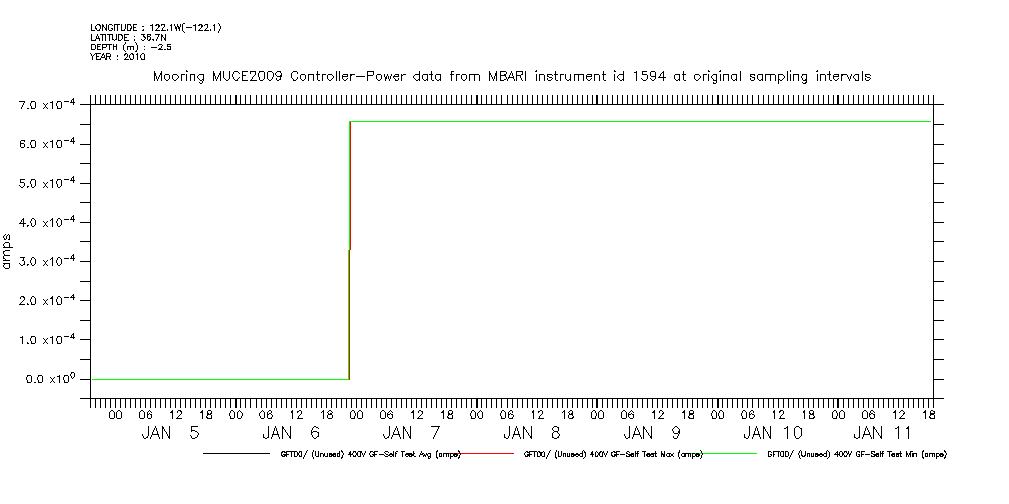
Task: Click the green vertical line segment in the plot
Action: (x=348, y=315)
